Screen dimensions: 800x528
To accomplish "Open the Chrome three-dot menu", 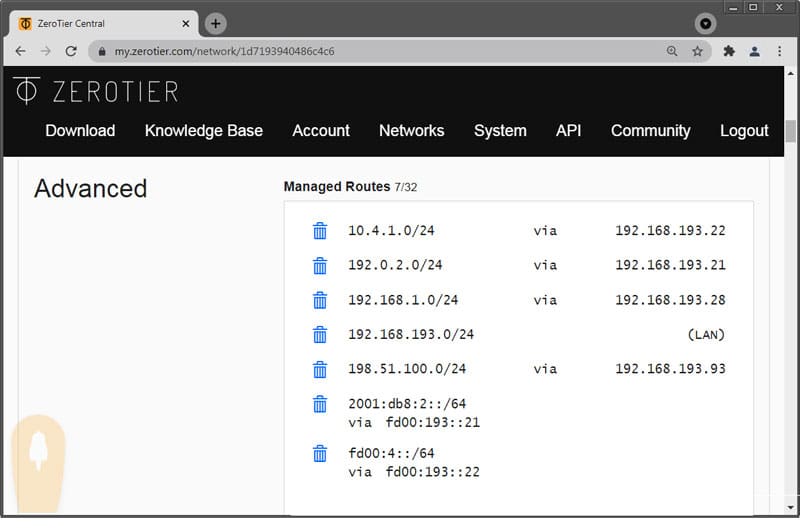I will click(781, 51).
